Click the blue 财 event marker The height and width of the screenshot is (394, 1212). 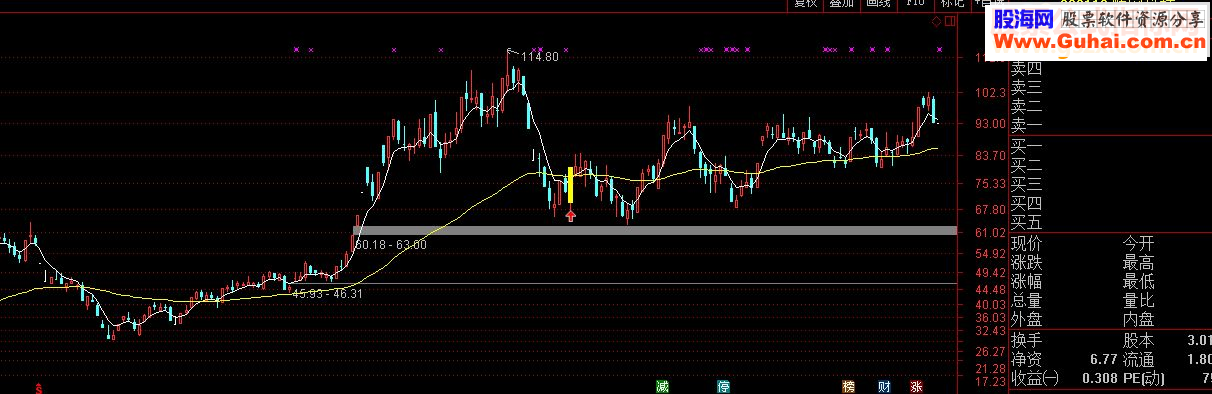coord(884,387)
